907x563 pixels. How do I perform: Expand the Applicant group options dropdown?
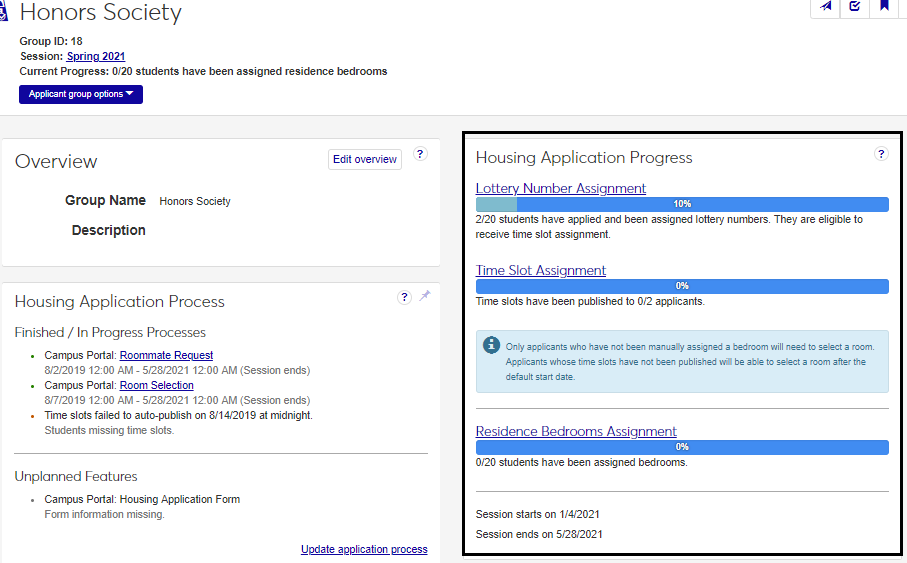[80, 94]
